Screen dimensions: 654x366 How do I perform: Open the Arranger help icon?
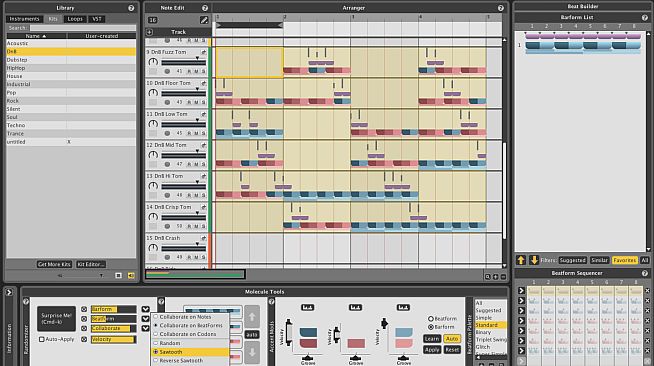[501, 8]
